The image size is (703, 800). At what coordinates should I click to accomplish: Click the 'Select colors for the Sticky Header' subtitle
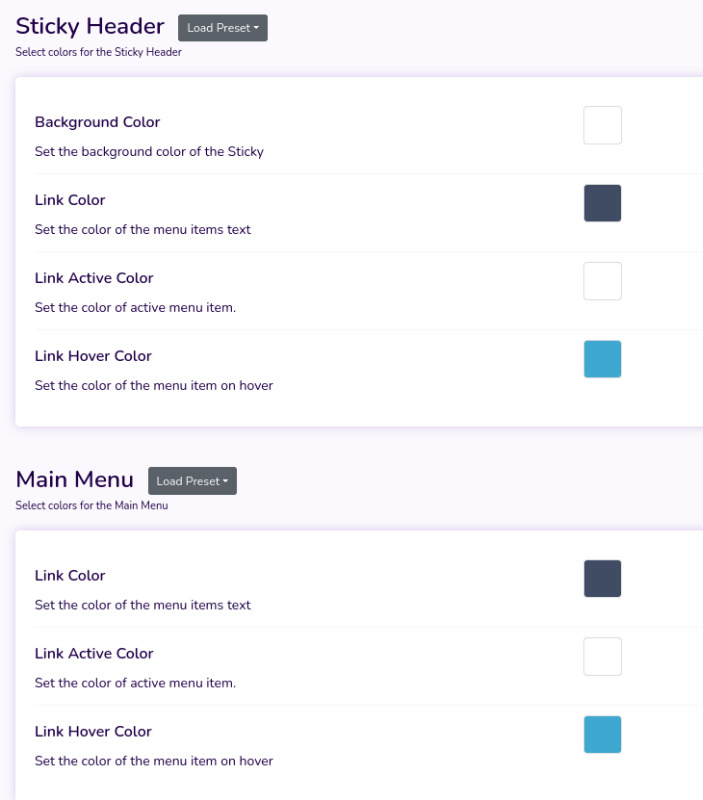click(98, 52)
